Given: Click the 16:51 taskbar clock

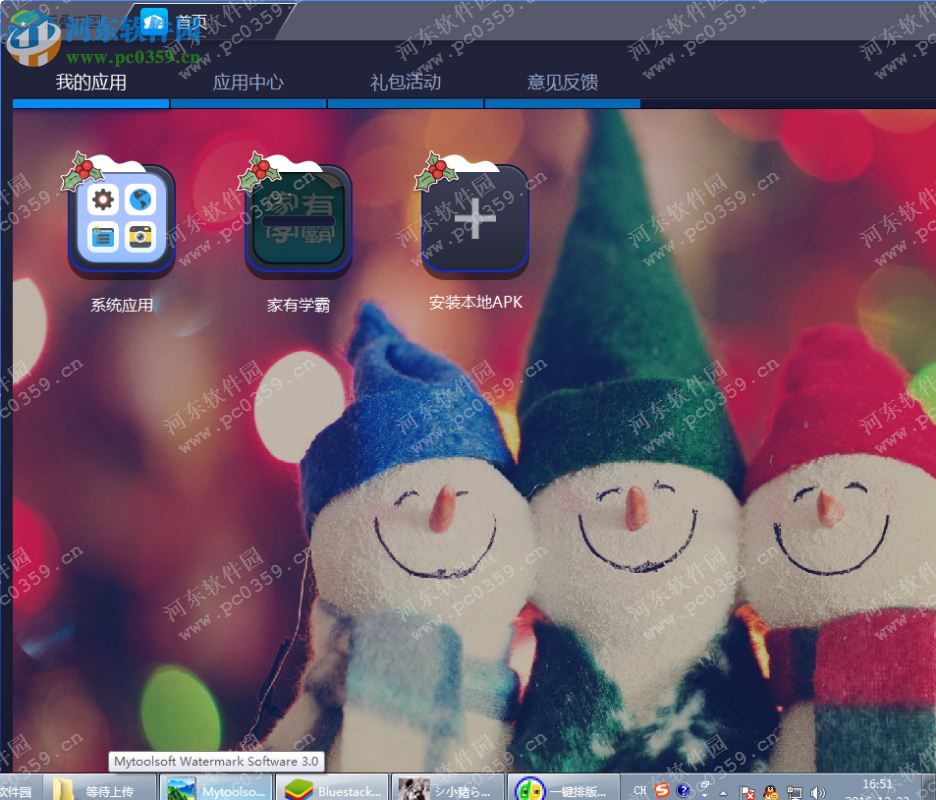Looking at the screenshot, I should click(877, 784).
